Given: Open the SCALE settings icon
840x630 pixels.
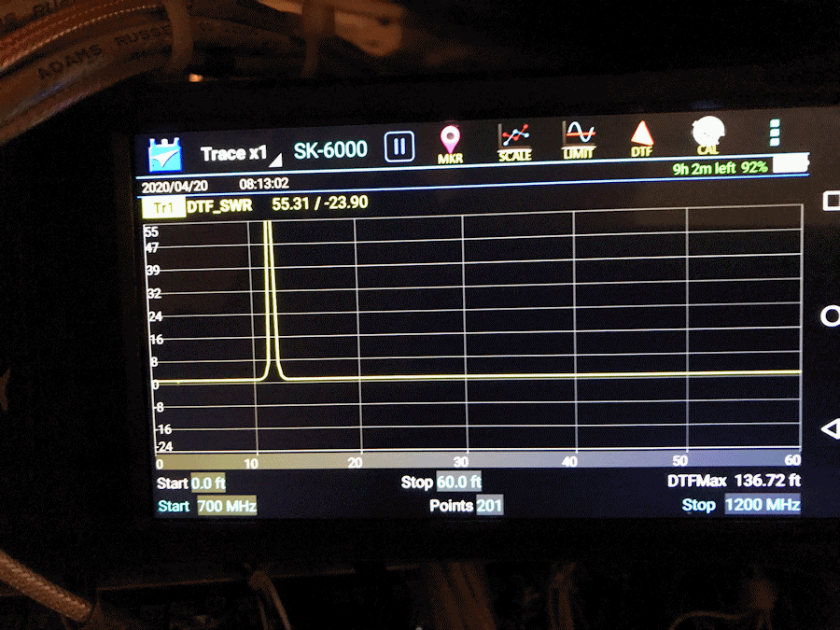Looking at the screenshot, I should coord(515,142).
